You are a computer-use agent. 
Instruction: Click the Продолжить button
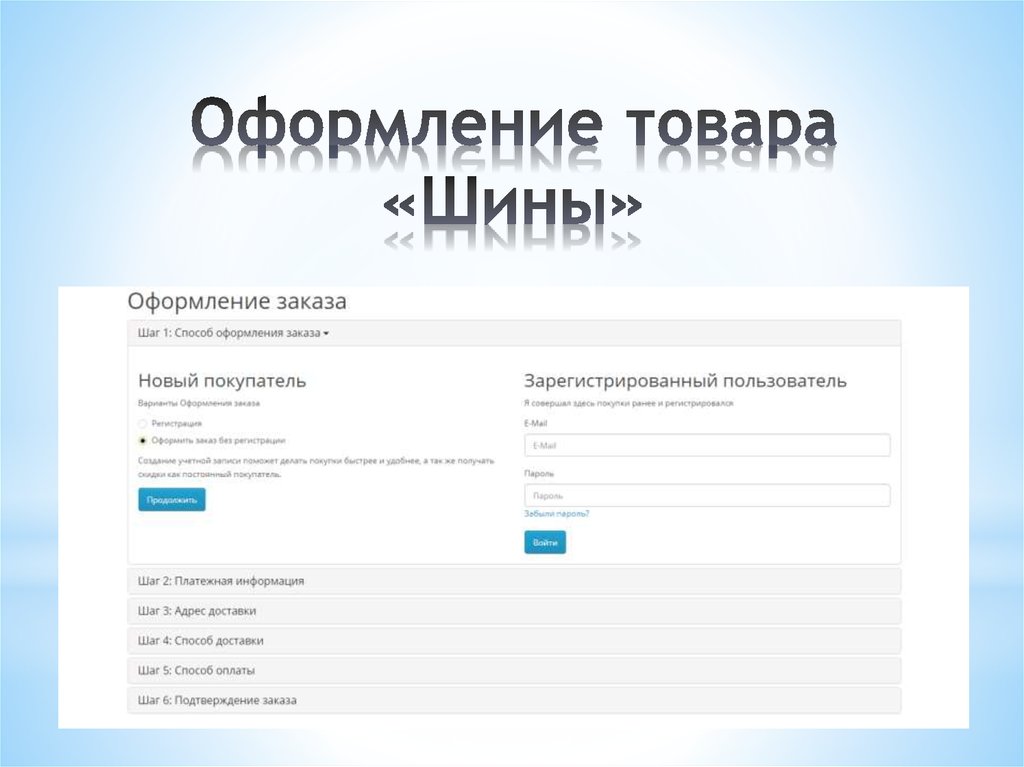point(171,499)
